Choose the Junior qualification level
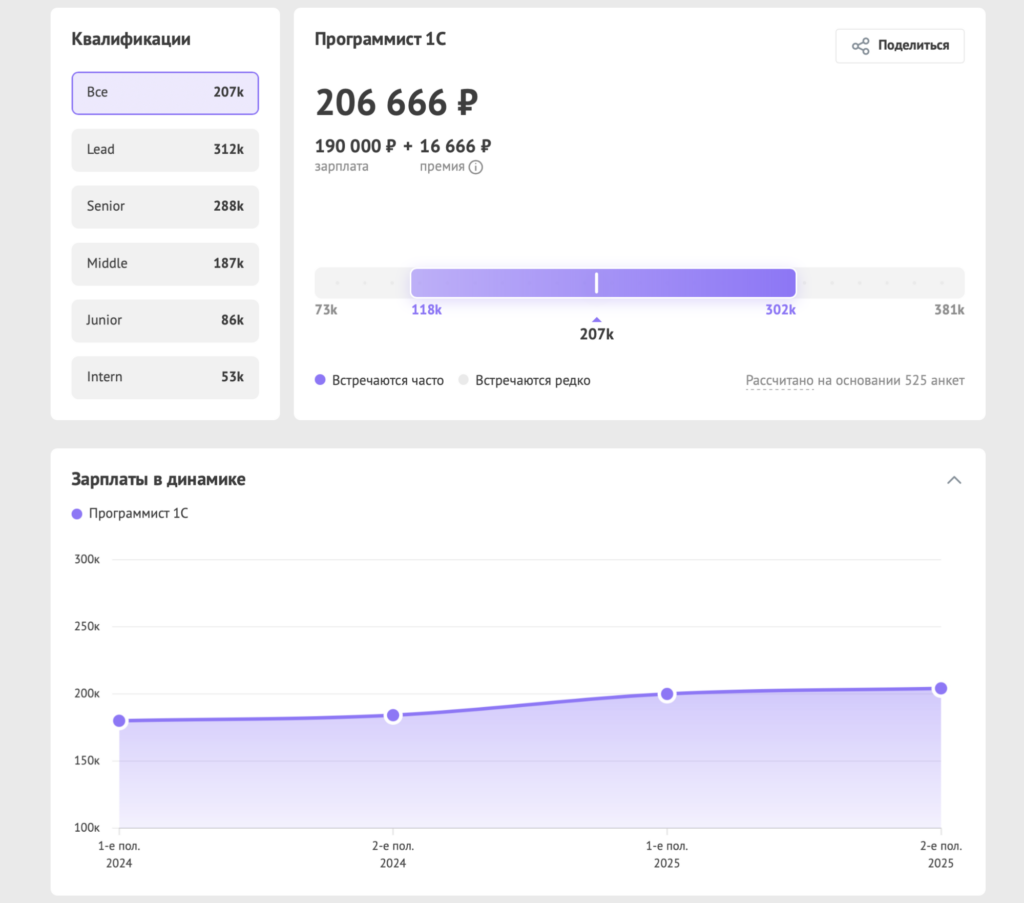This screenshot has width=1024, height=903. (x=165, y=321)
